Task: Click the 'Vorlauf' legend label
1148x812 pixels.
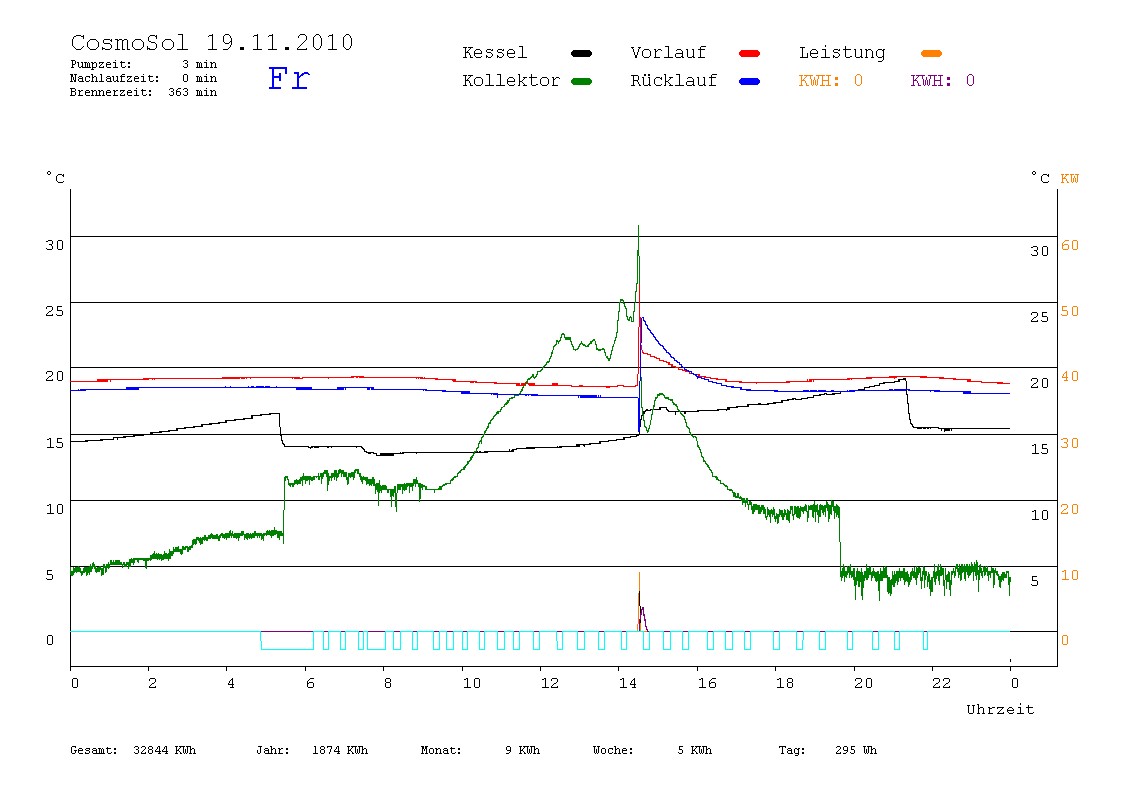Action: (668, 53)
